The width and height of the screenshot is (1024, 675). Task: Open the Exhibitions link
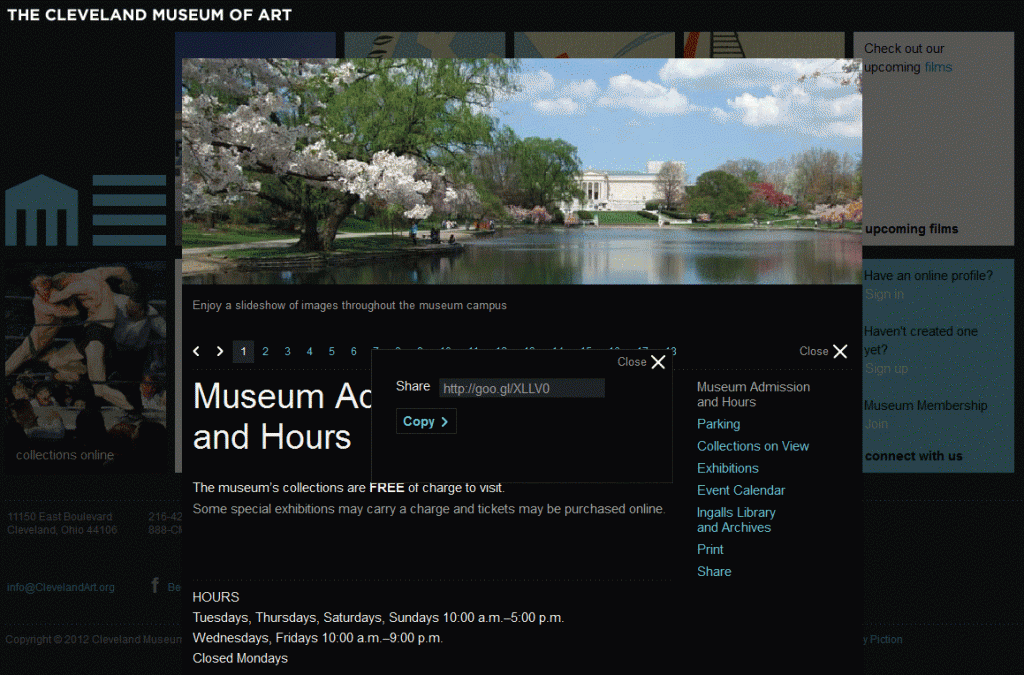point(728,468)
